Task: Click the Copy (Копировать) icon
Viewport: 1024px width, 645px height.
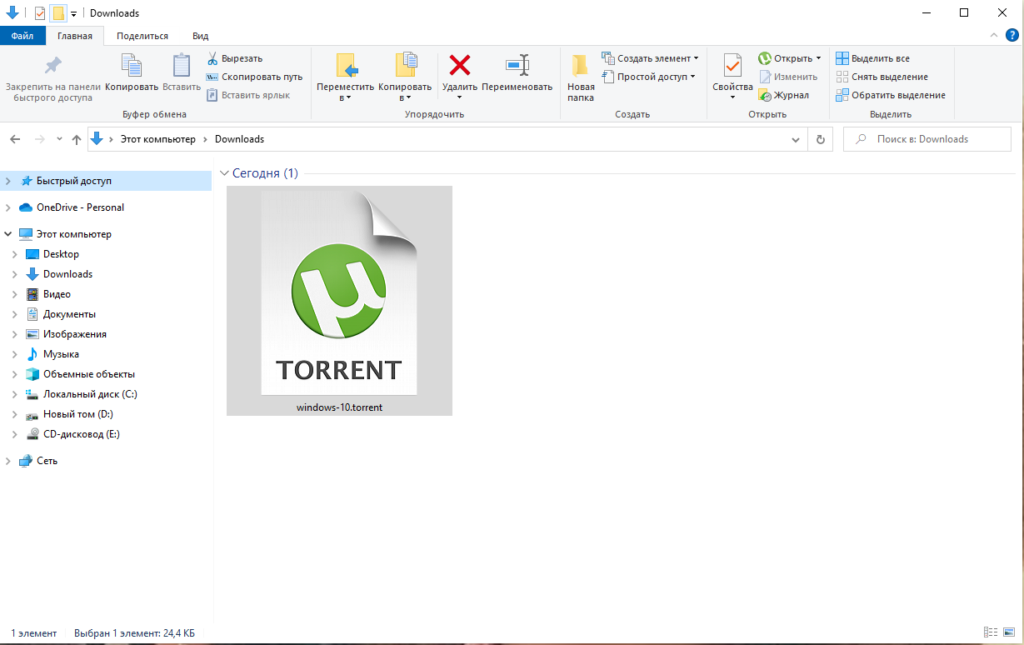Action: [x=132, y=67]
